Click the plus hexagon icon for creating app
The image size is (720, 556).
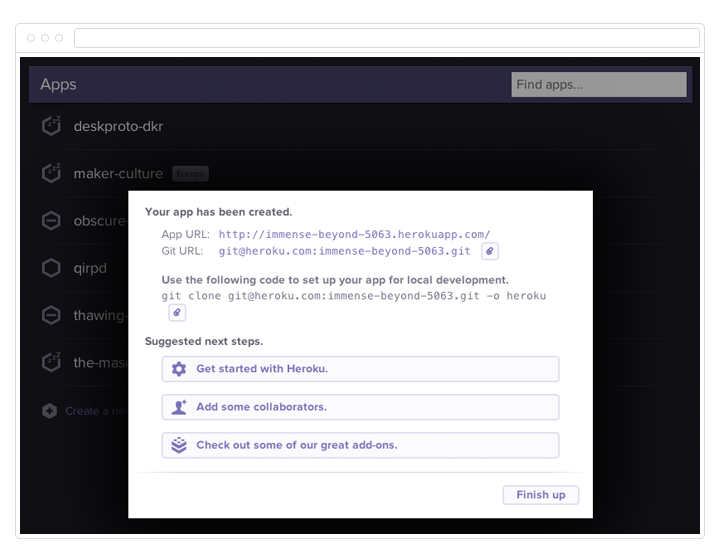(x=50, y=411)
